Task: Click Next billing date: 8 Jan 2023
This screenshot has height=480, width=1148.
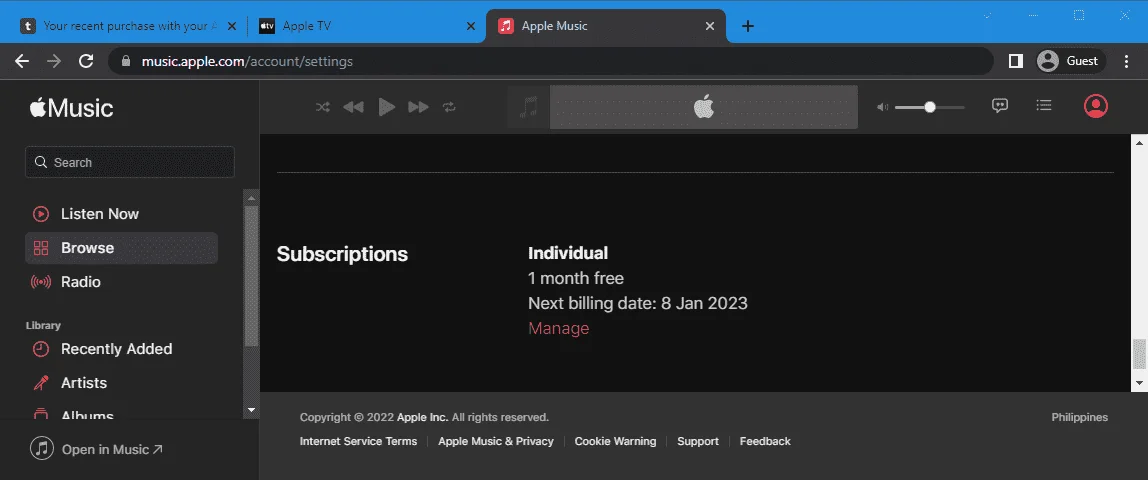Action: pyautogui.click(x=638, y=303)
